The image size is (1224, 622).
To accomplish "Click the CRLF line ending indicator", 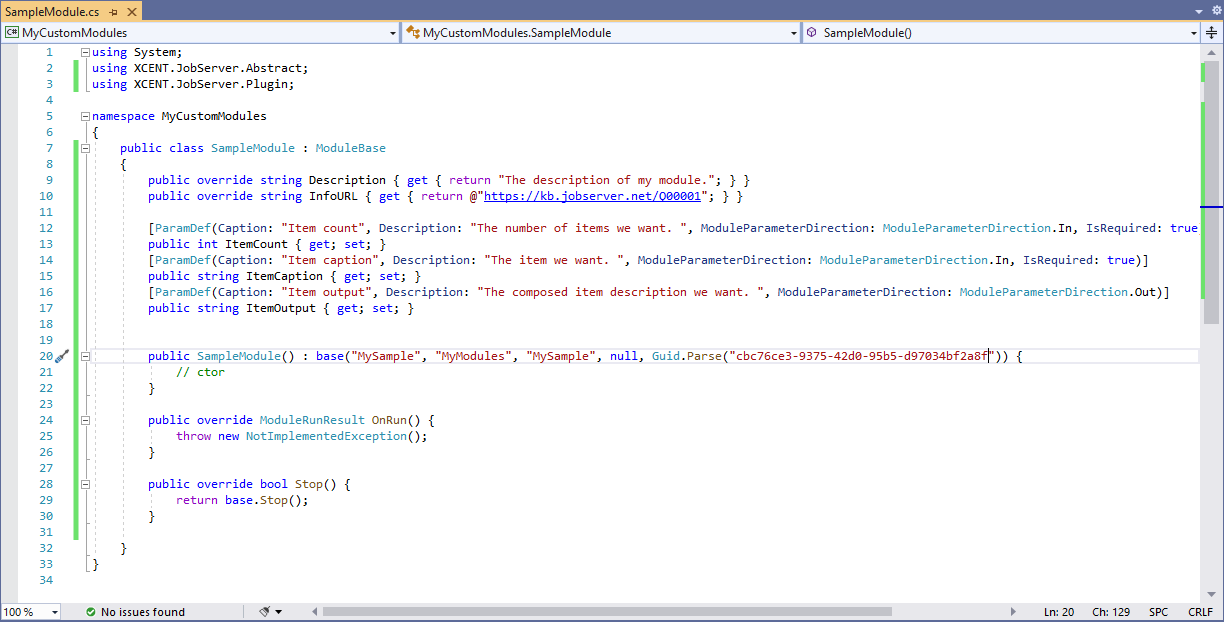I will (1200, 612).
